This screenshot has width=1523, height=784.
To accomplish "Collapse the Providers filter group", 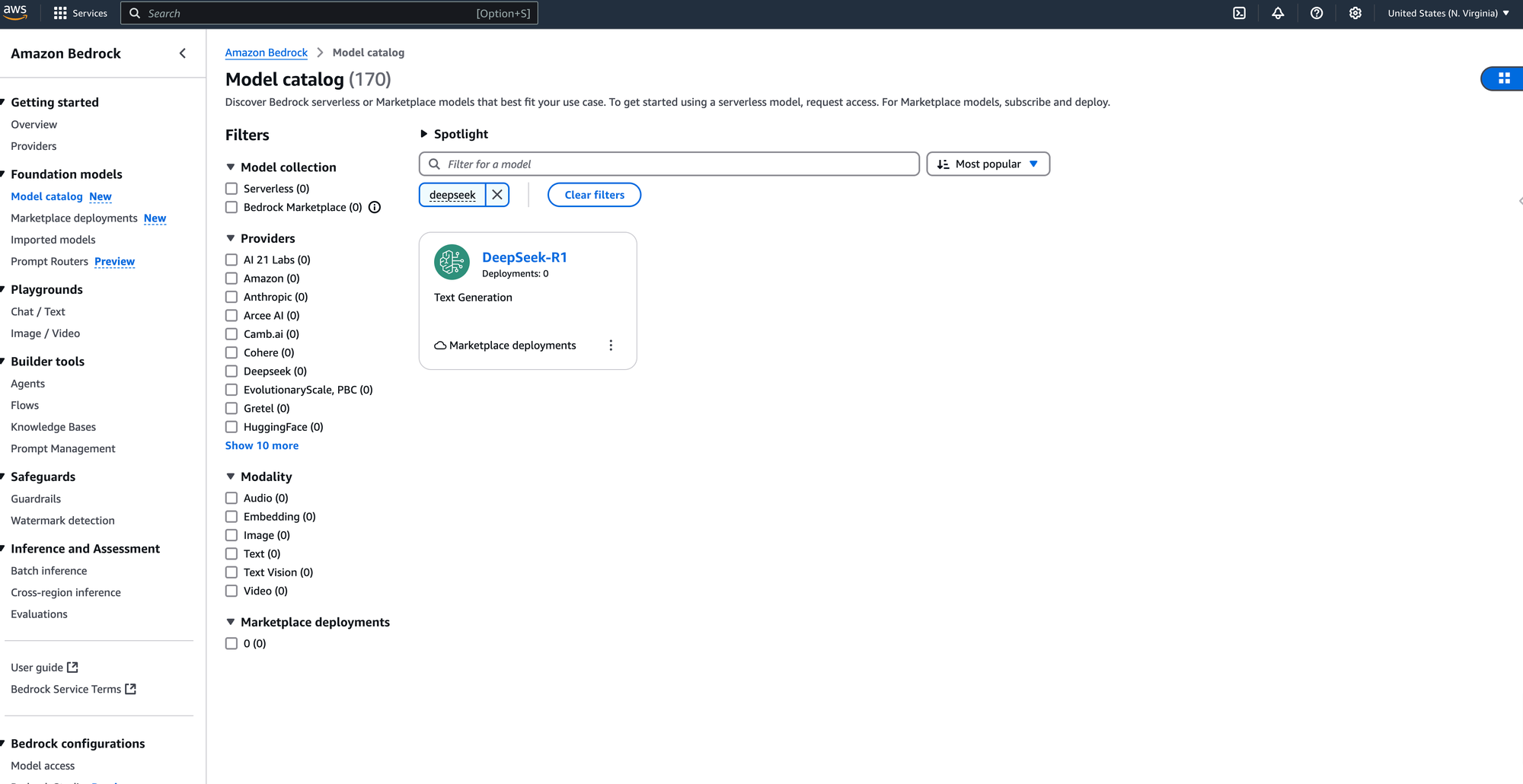I will (231, 238).
